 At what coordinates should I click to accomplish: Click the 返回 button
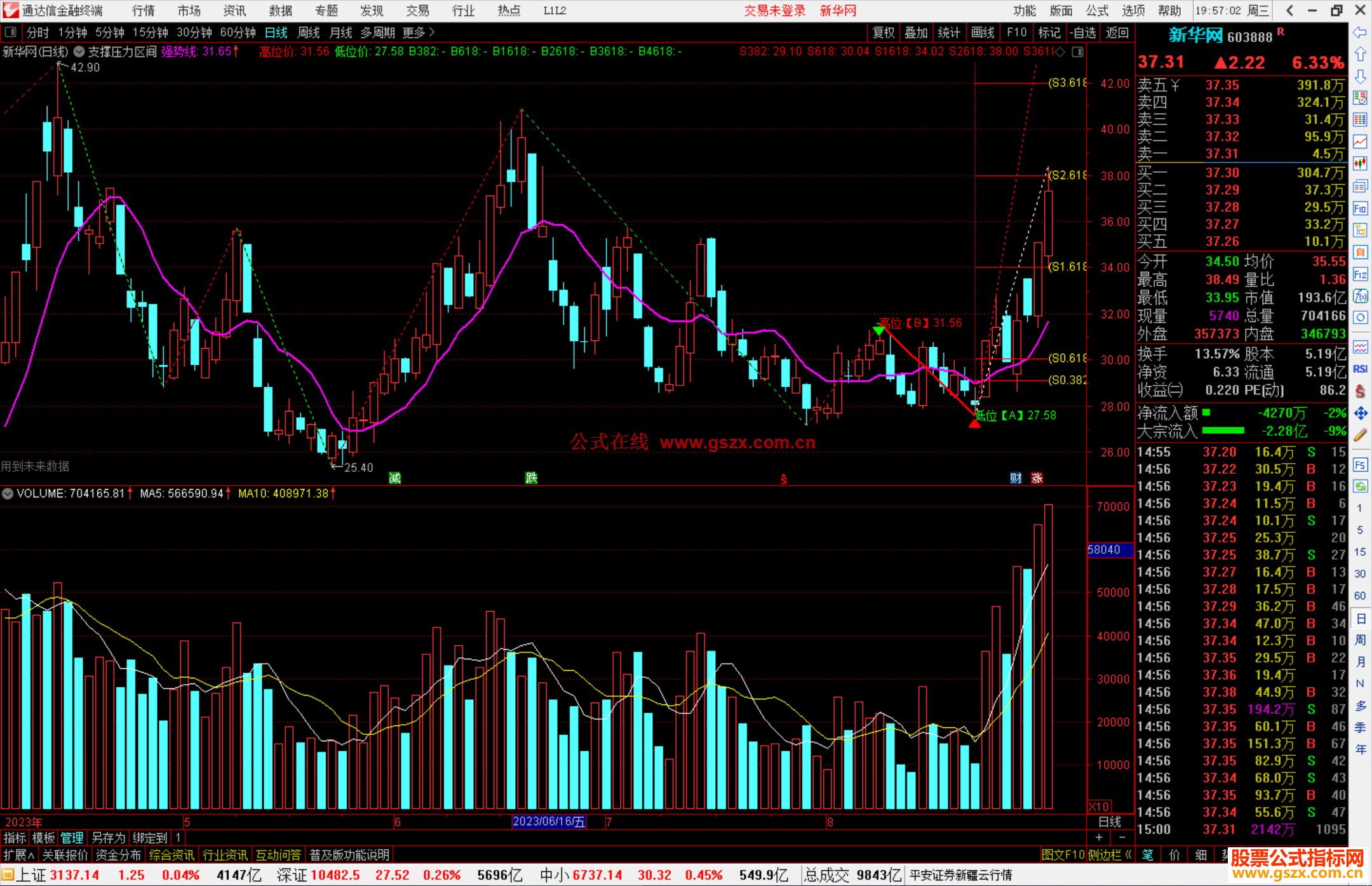(1117, 32)
